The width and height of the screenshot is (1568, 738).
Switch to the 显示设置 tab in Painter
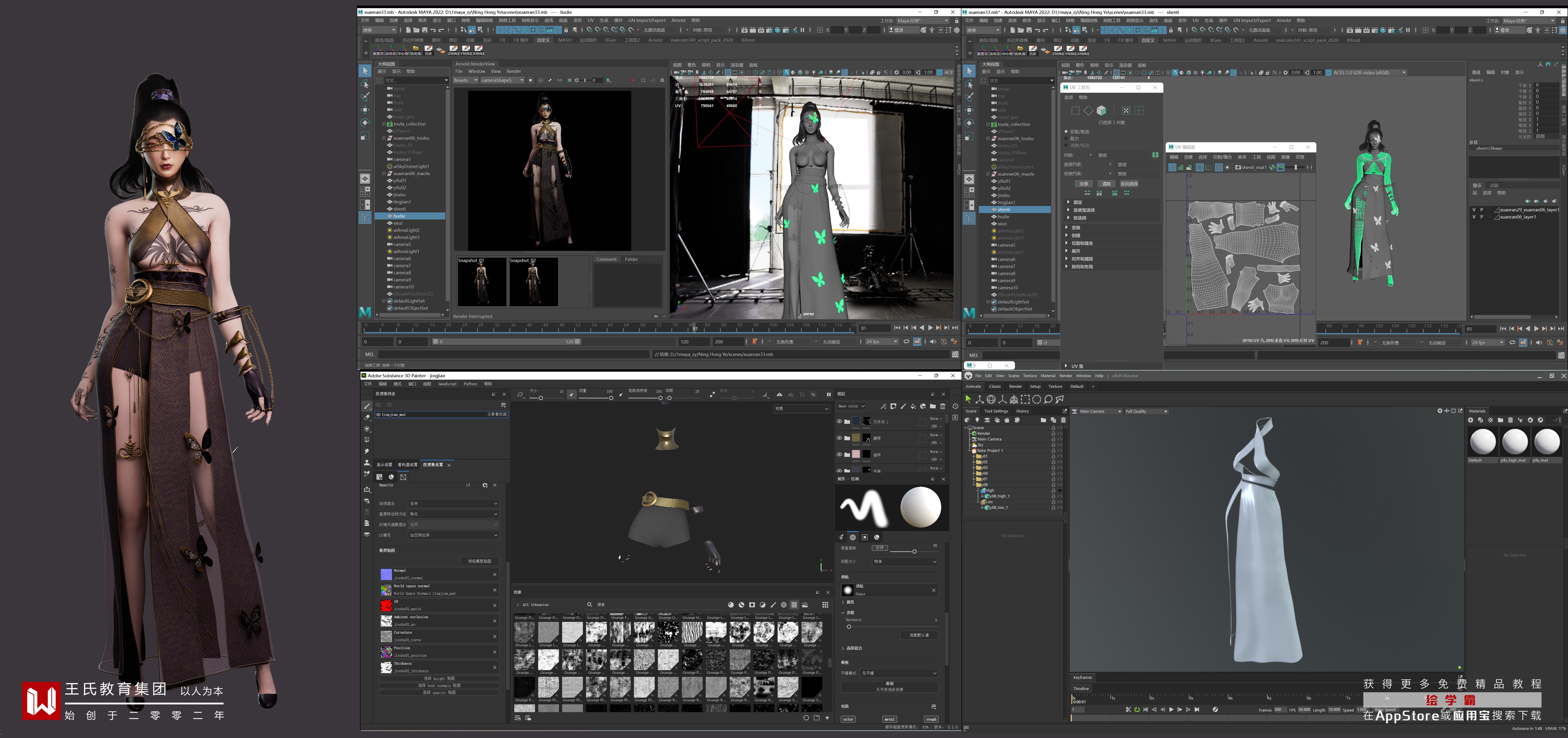(384, 465)
